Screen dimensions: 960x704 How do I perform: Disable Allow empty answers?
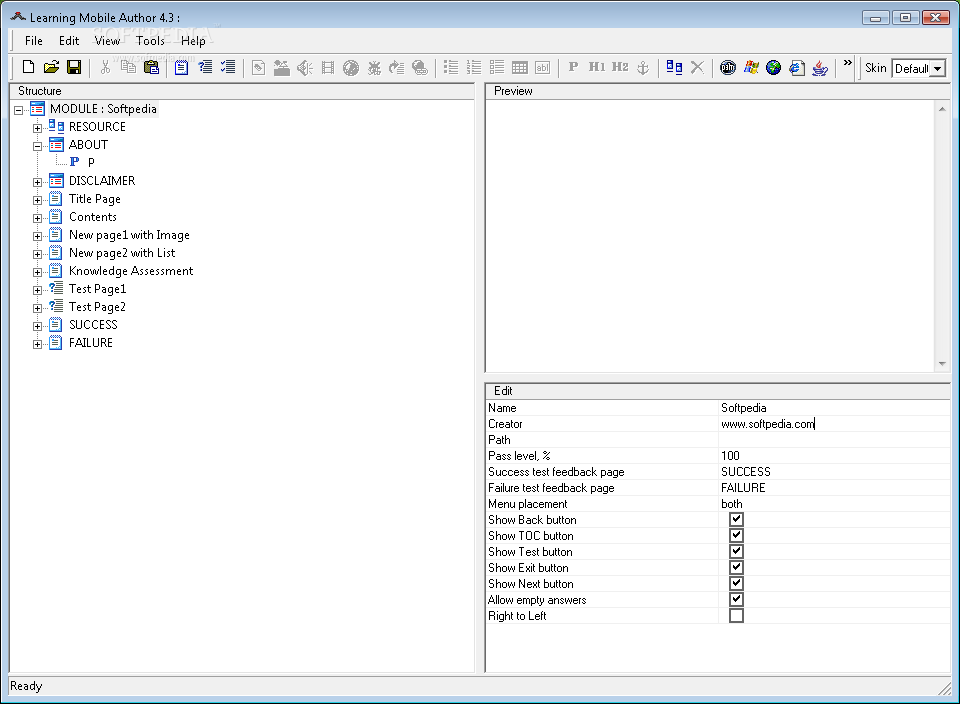pos(737,599)
